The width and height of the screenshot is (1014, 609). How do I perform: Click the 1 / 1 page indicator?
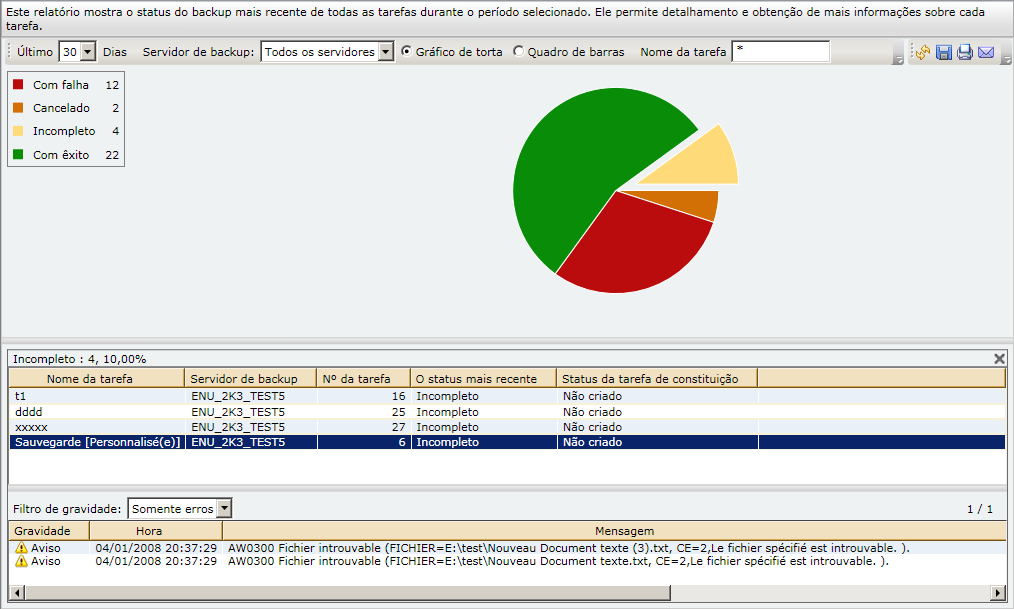[980, 509]
